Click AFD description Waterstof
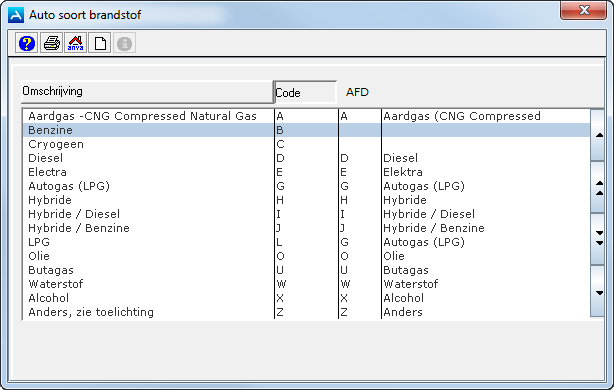 click(x=411, y=284)
